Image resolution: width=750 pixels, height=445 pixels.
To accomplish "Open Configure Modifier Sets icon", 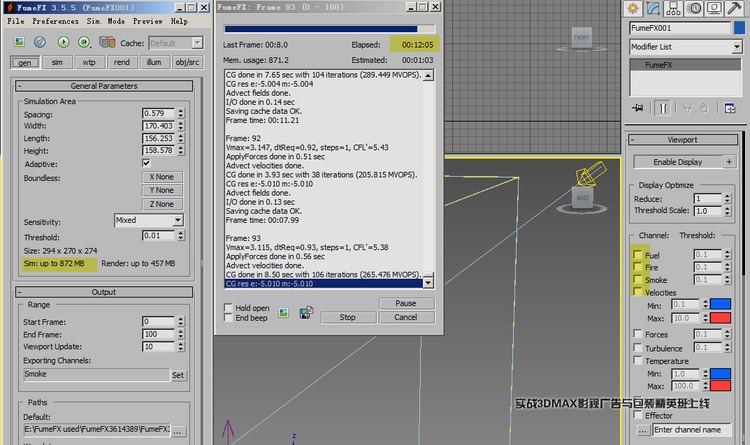I will pyautogui.click(x=730, y=108).
